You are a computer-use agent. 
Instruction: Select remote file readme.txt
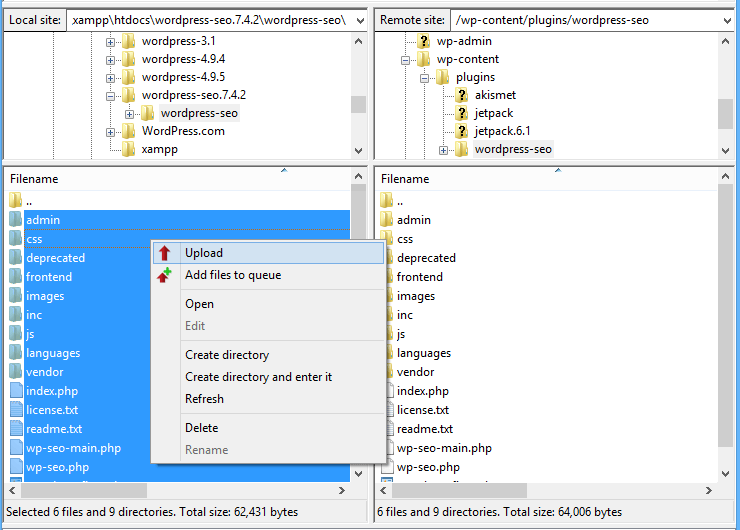pos(425,429)
